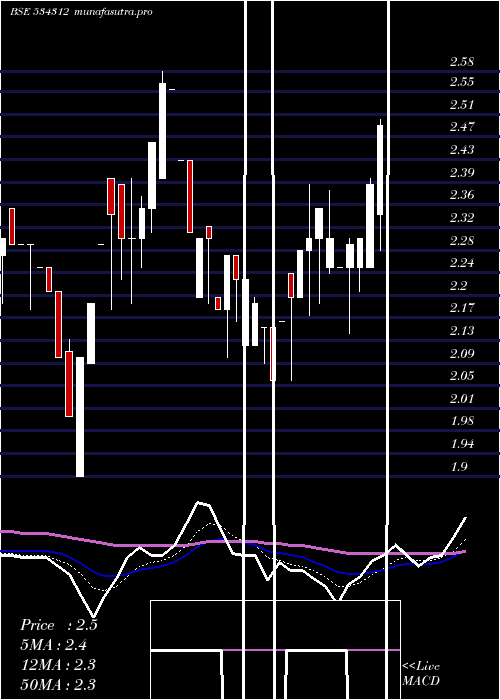Select the 2.09 price axis label
This screenshot has width=500, height=700.
(x=462, y=353)
